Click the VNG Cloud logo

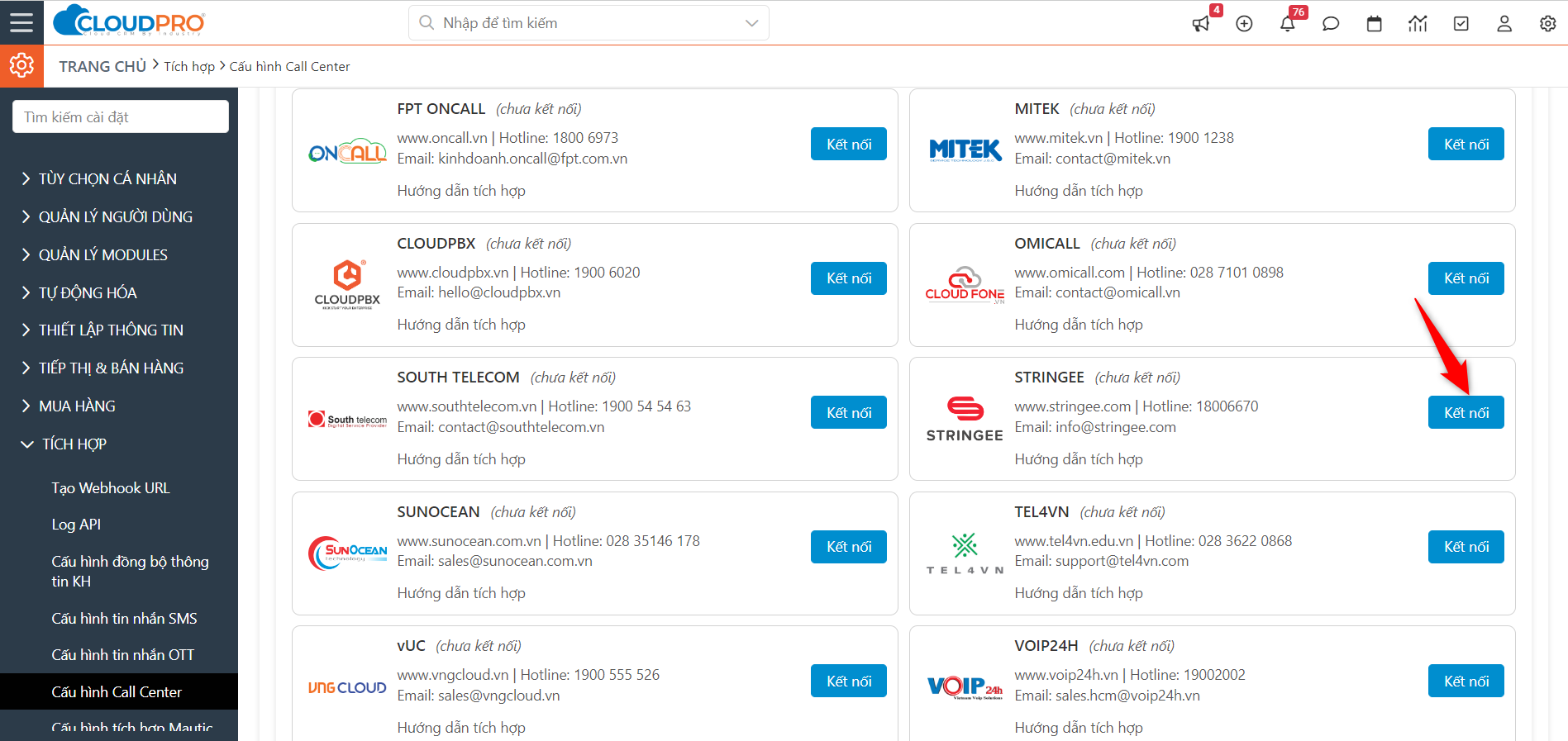[x=347, y=687]
